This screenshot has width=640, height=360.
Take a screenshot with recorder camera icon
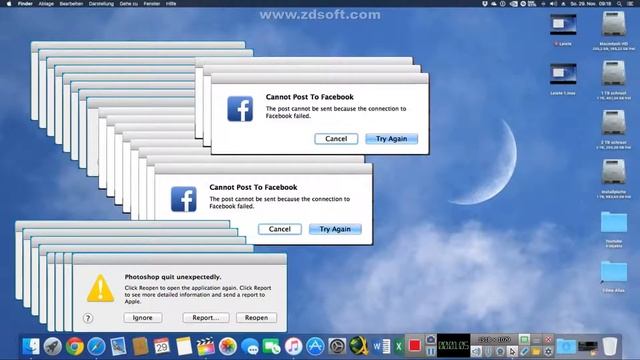tap(431, 340)
